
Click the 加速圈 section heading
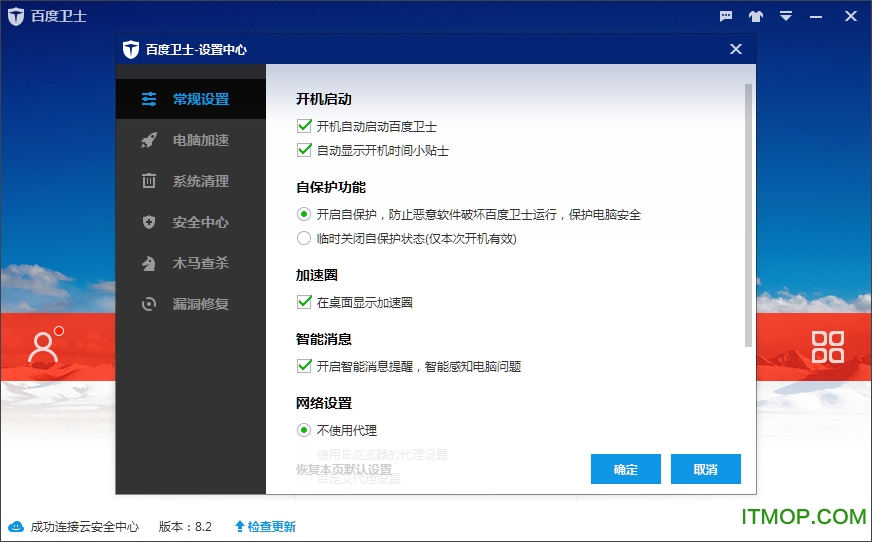coord(316,275)
